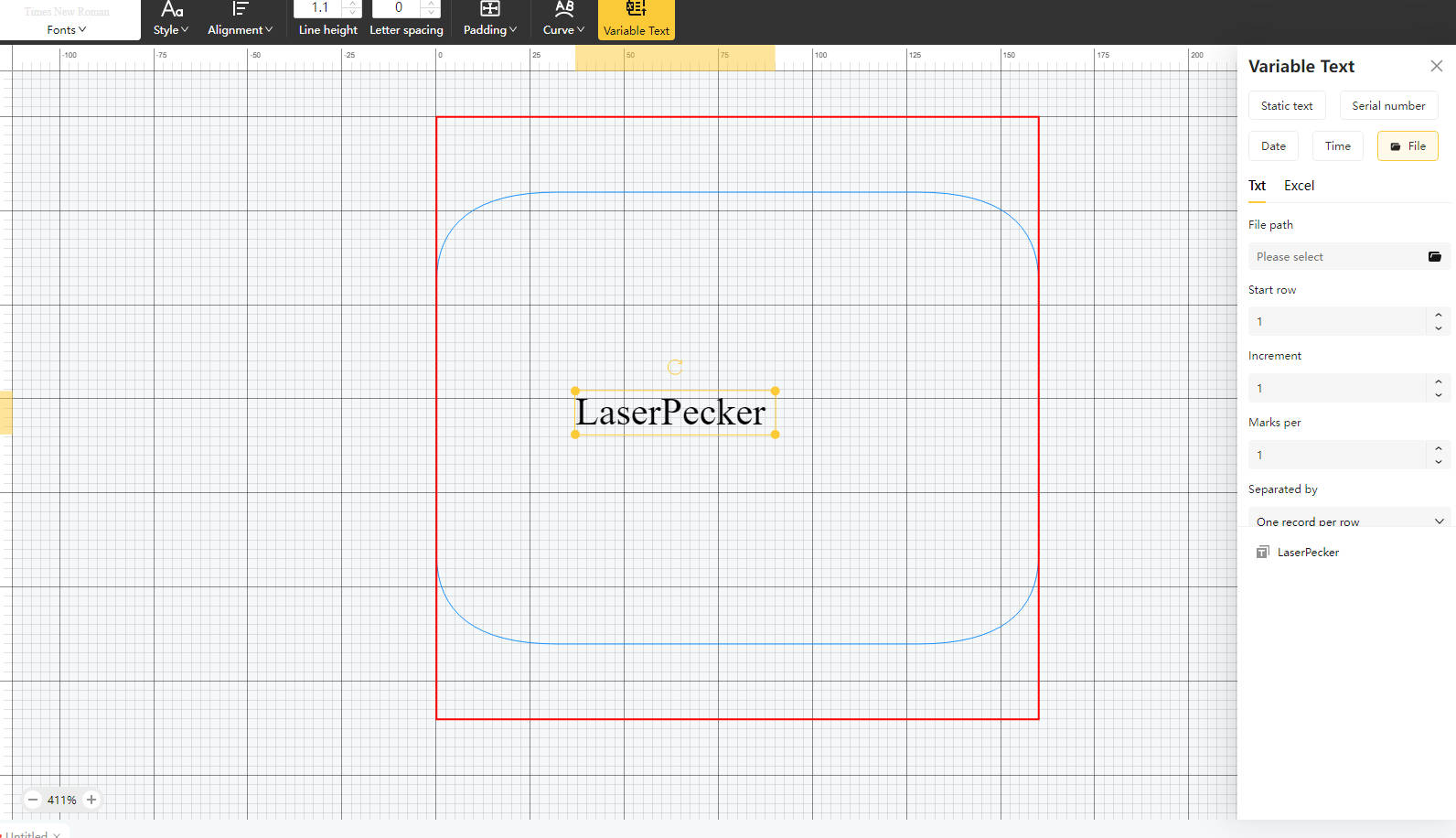Click the rotate handle above the text
The height and width of the screenshot is (838, 1456).
(675, 367)
